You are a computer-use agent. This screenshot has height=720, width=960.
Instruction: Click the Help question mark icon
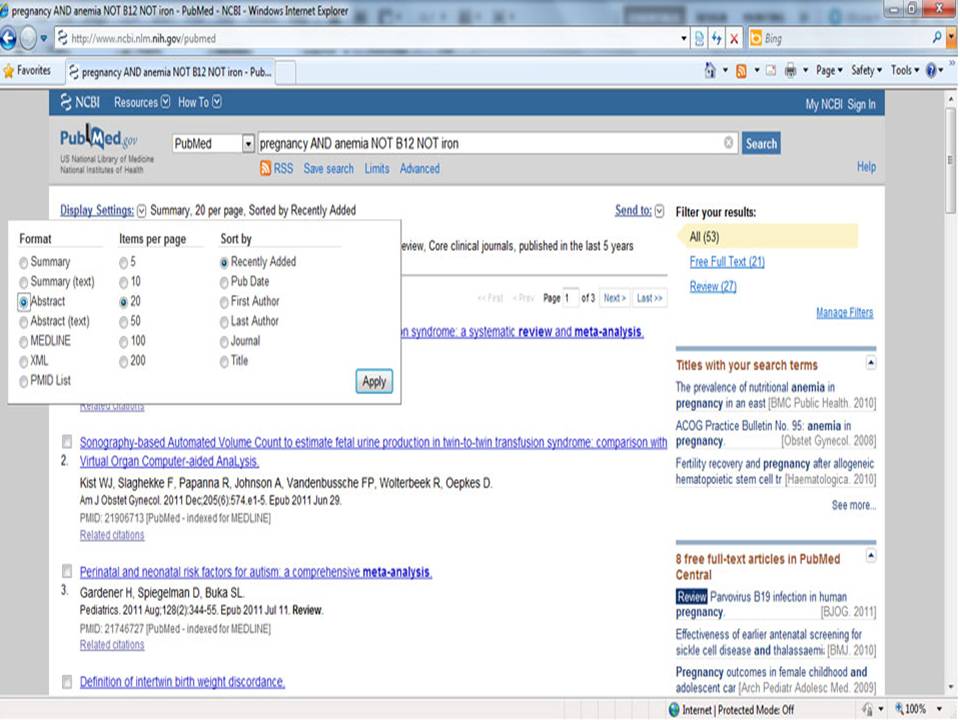931,71
